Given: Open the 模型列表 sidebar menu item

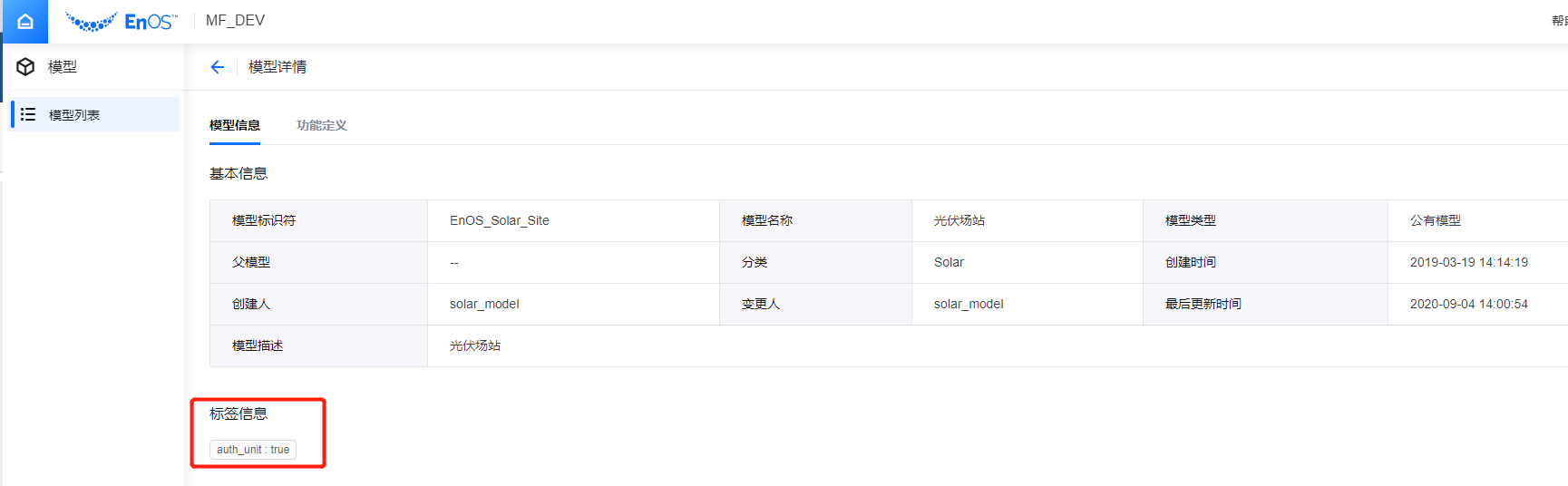Looking at the screenshot, I should click(74, 115).
